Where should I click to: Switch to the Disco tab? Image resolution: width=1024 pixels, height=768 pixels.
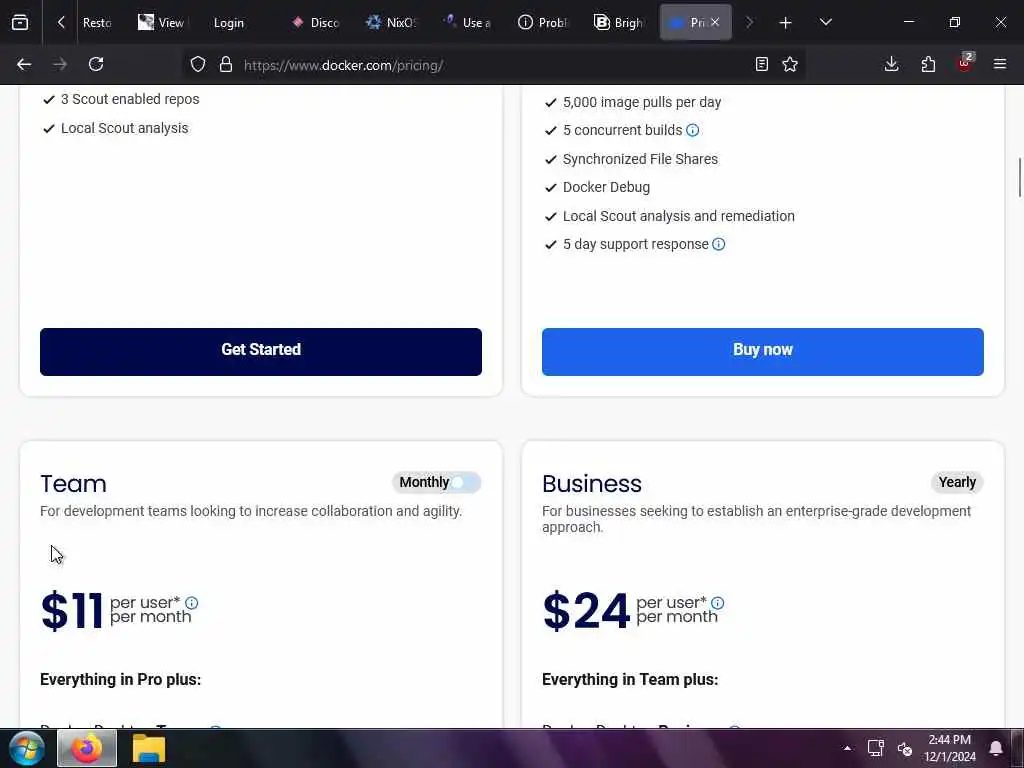[315, 23]
